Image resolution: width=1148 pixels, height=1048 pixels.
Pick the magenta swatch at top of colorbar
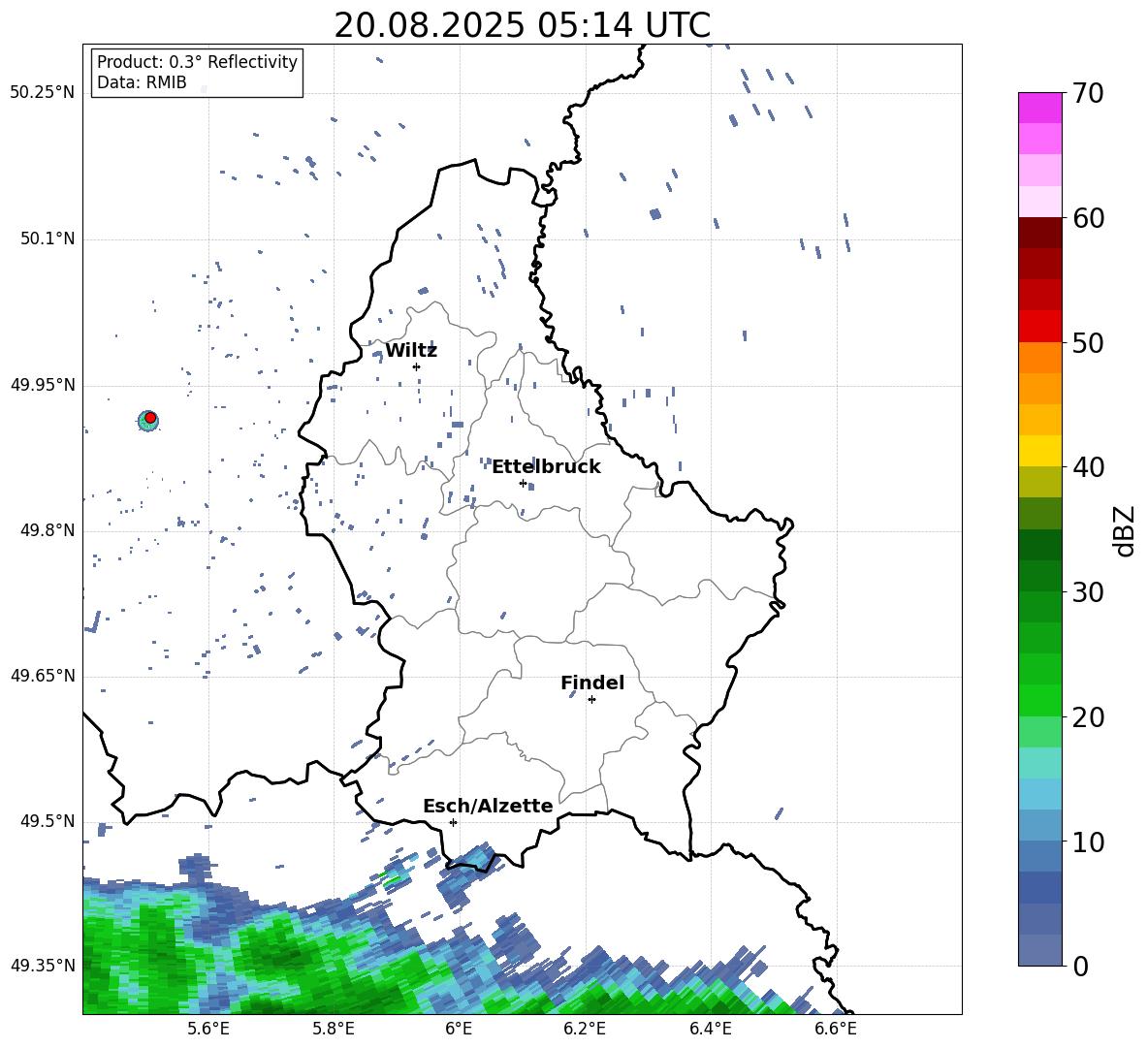click(1039, 108)
